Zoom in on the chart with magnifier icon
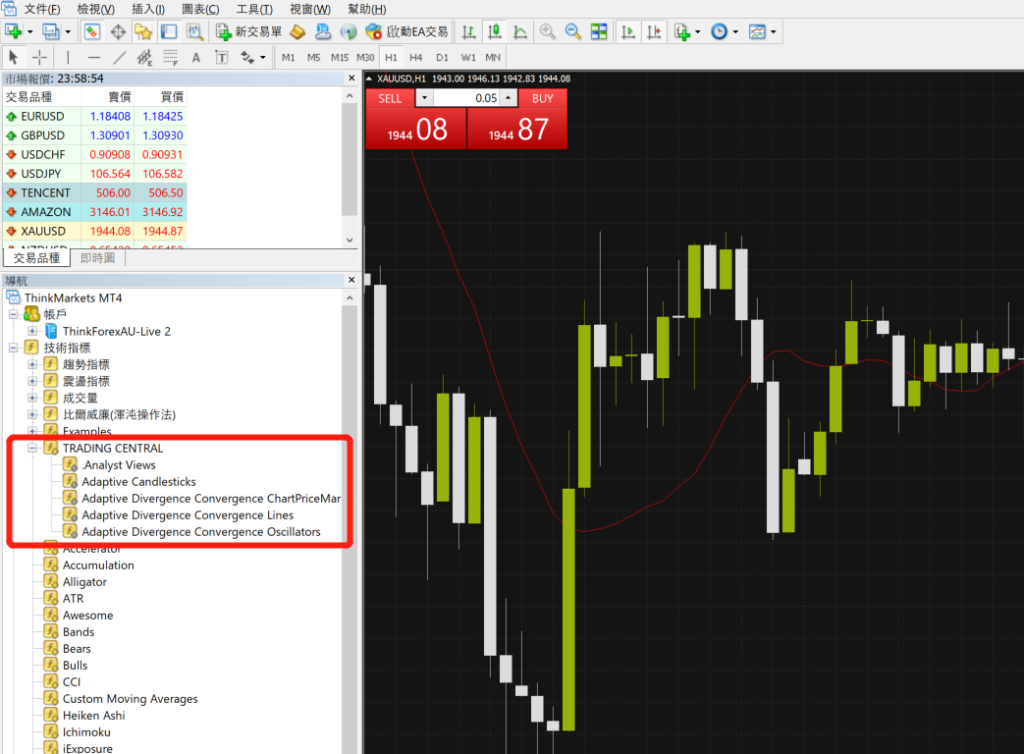 coord(547,31)
